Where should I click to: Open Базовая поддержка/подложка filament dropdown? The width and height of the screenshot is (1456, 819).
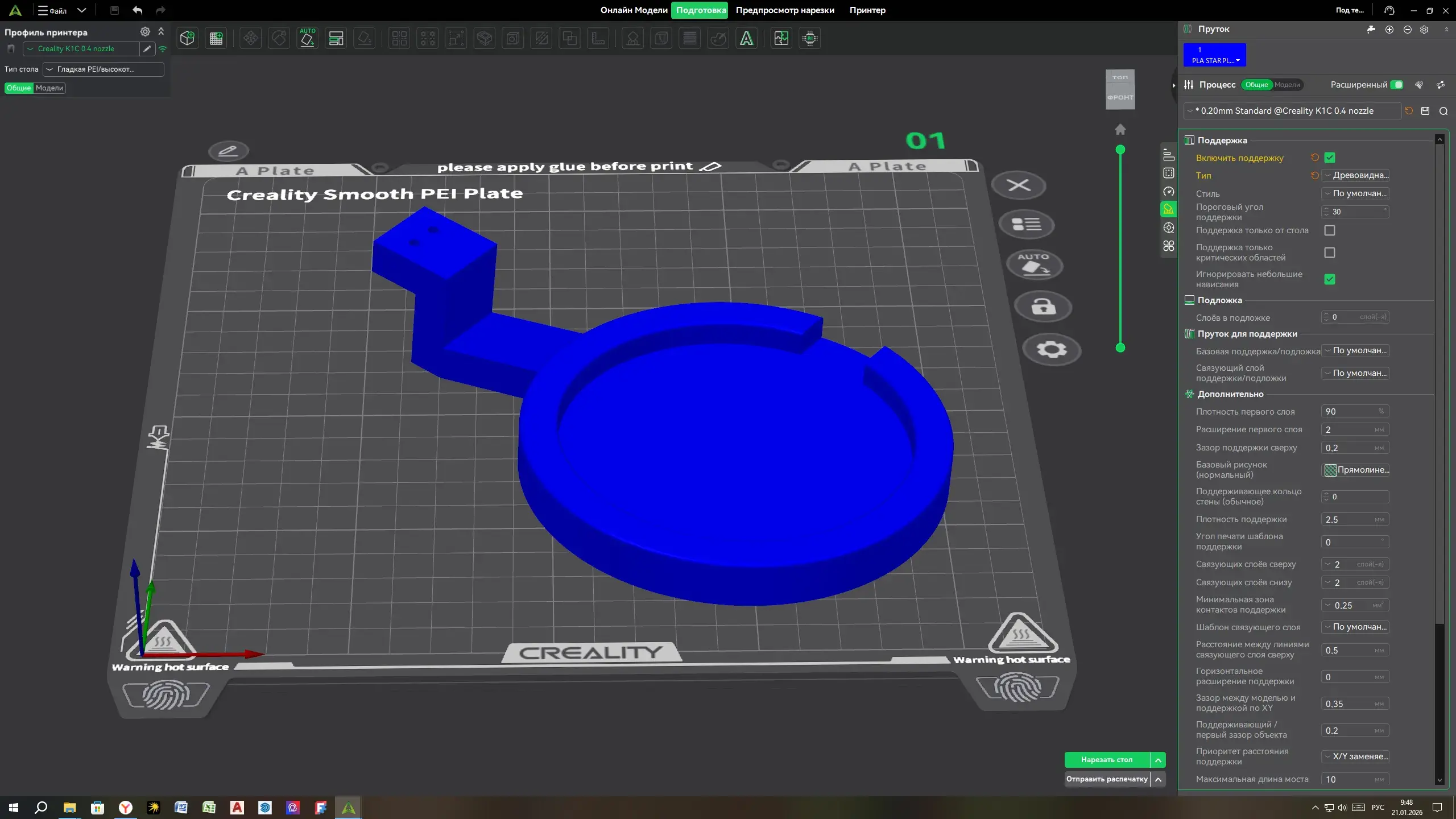[1355, 350]
